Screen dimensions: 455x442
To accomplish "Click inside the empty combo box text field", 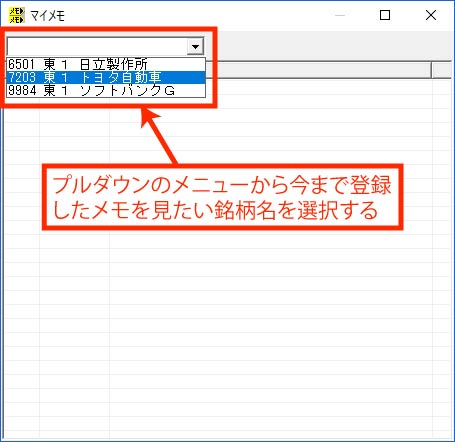I will (97, 46).
